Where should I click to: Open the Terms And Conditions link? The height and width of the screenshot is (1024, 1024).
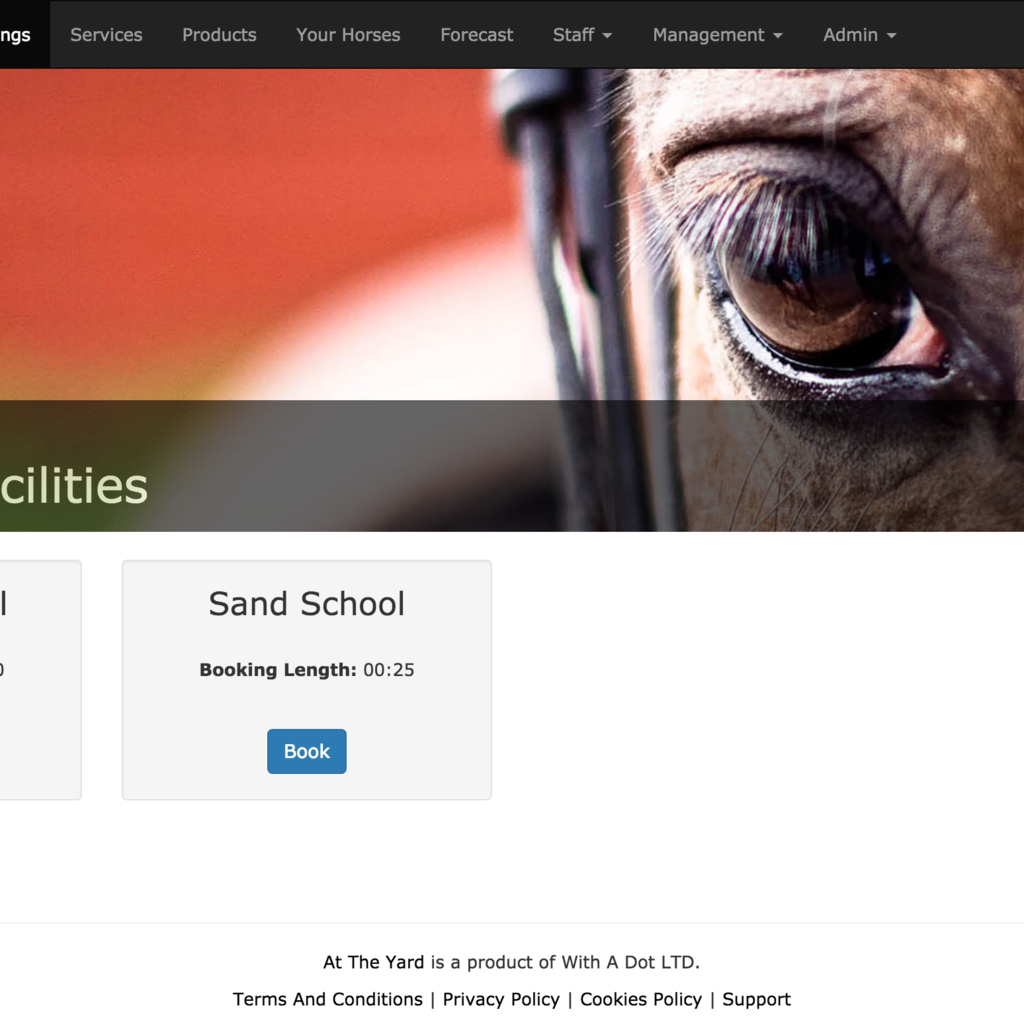pos(328,999)
